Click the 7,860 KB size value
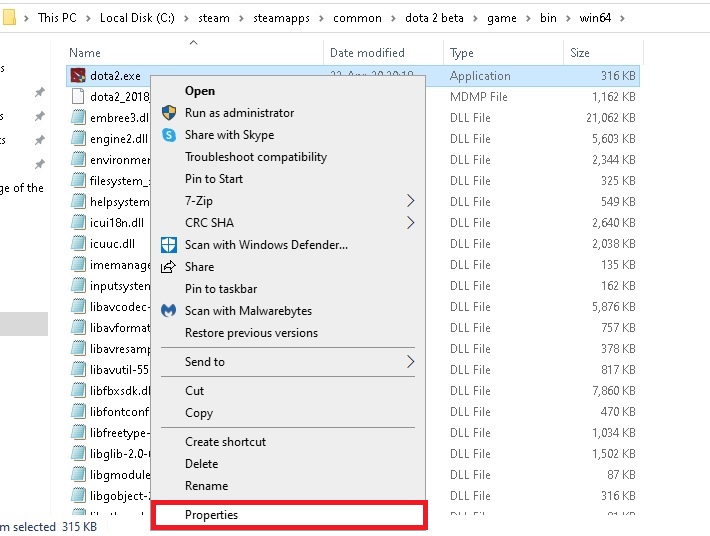This screenshot has width=710, height=536. [x=614, y=390]
